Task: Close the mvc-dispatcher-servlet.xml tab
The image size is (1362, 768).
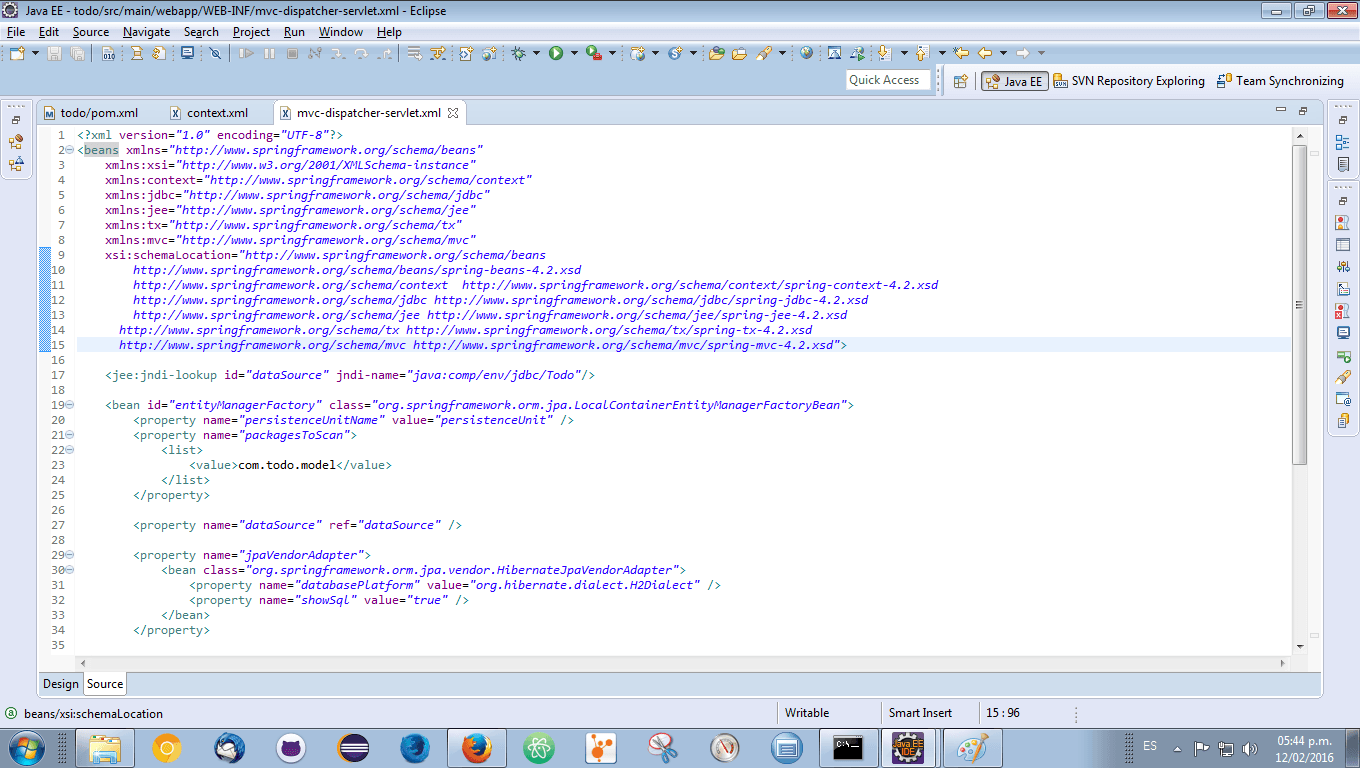Action: click(452, 113)
